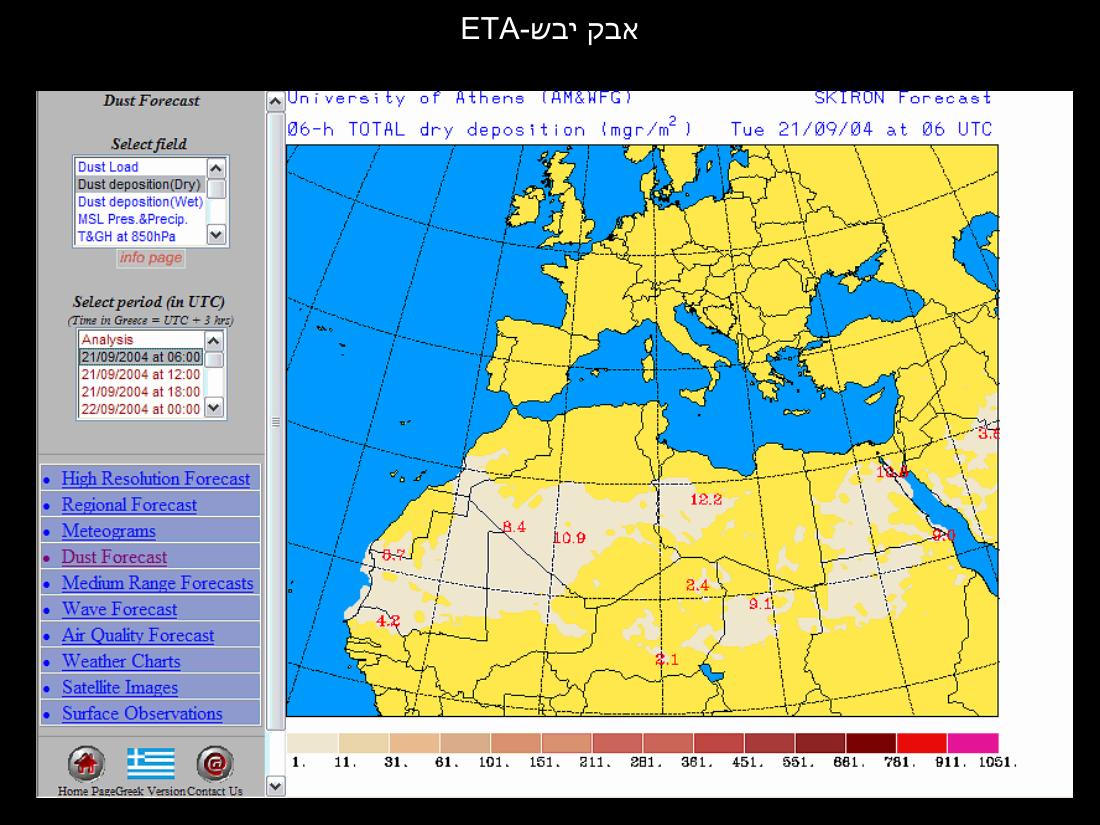Click up arrow of field list scrollbar
Image resolution: width=1100 pixels, height=825 pixels.
tap(216, 168)
